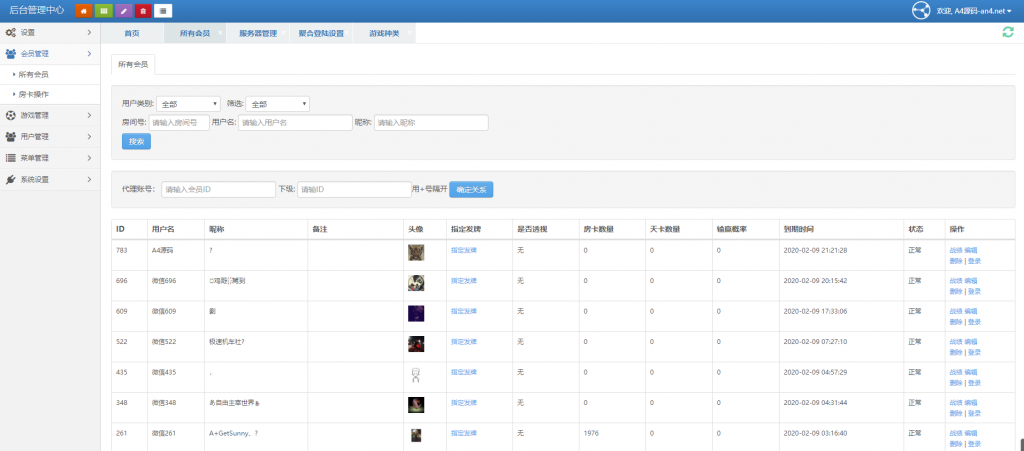
Task: Click 登录 link in row ID 435
Action: (x=974, y=382)
